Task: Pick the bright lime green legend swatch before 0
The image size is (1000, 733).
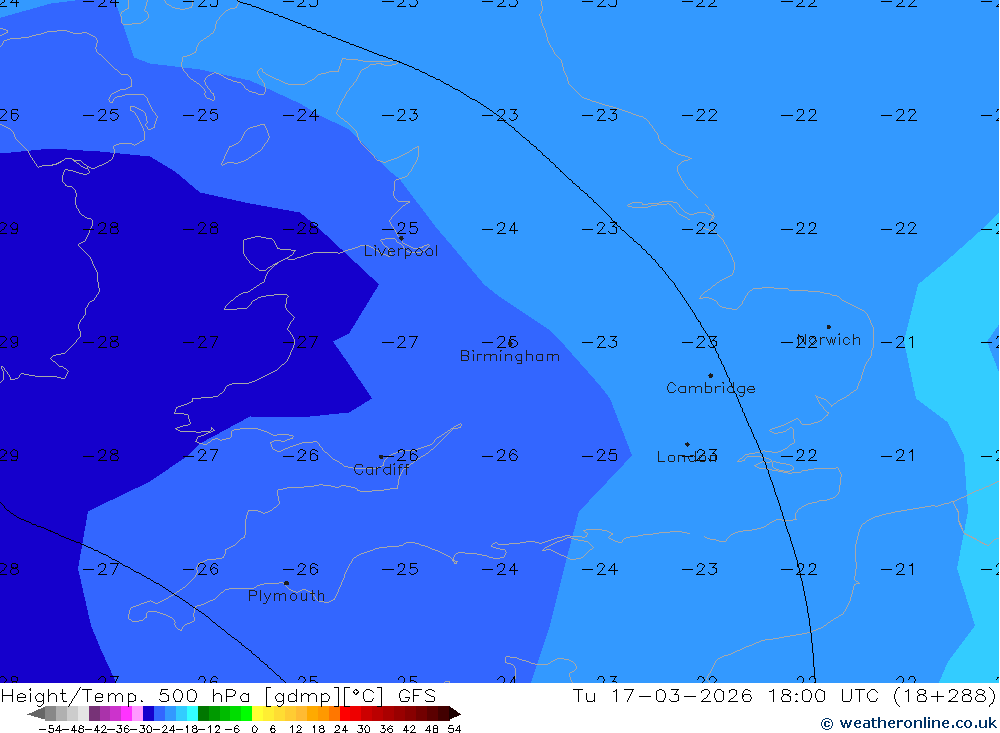Action: point(246,713)
